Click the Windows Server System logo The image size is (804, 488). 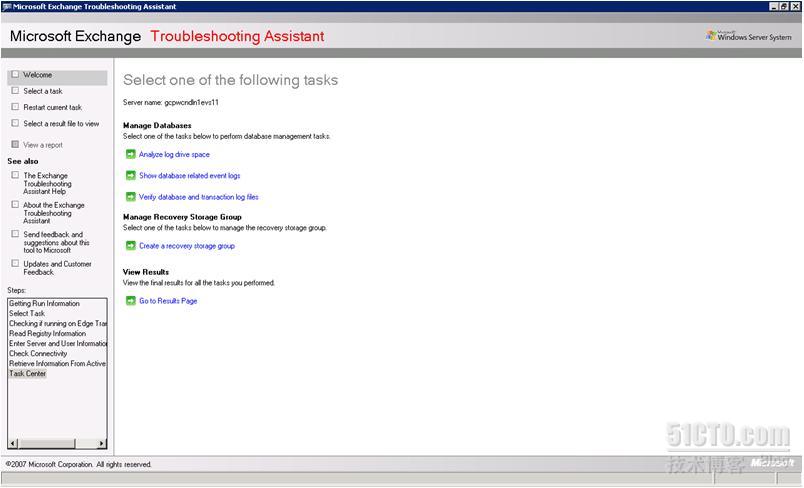[749, 36]
